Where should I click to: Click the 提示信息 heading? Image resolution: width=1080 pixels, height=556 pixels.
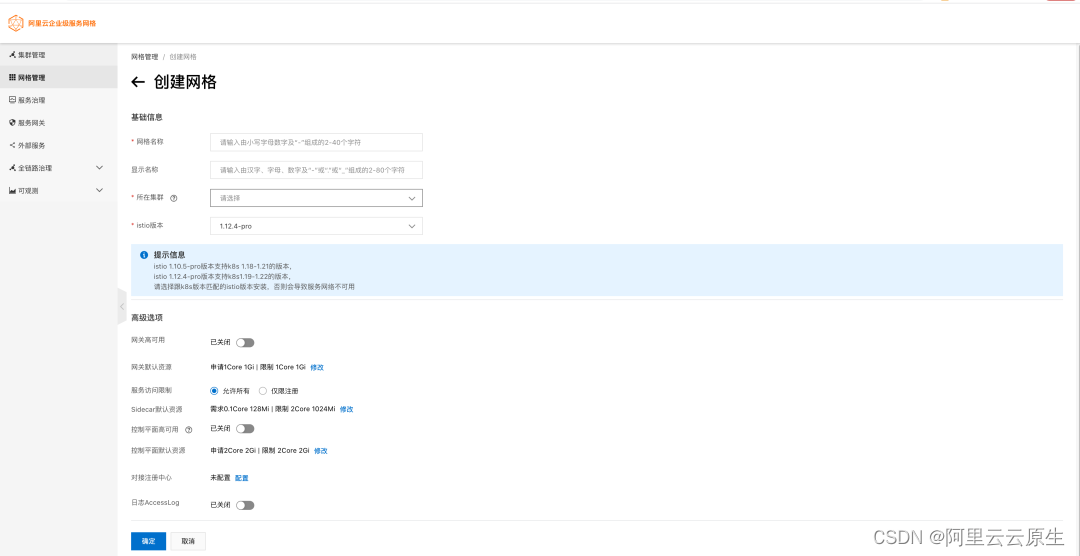pos(169,255)
